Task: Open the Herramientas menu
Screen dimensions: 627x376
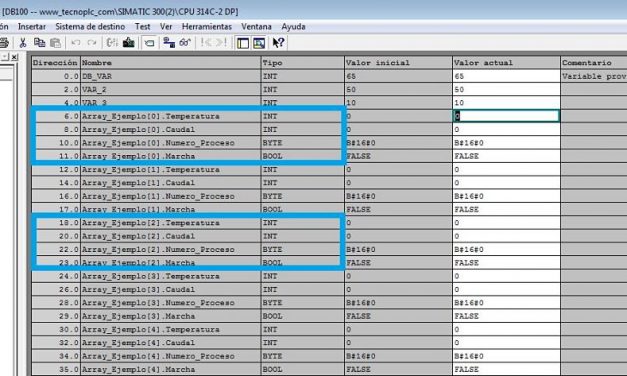Action: [207, 27]
